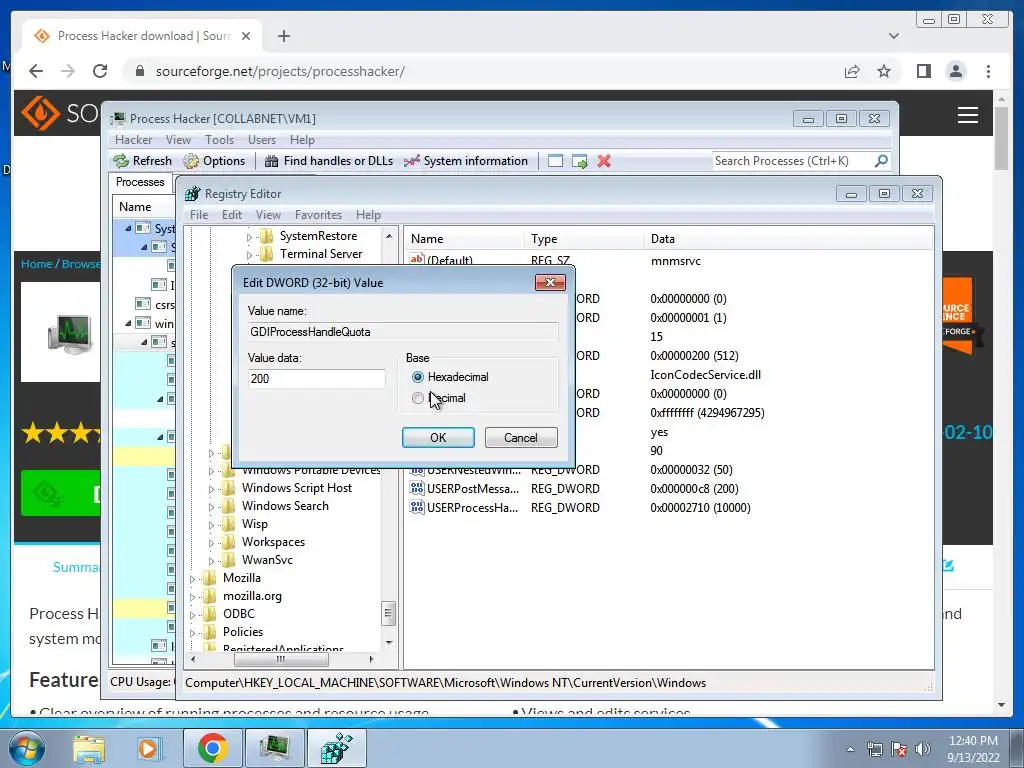Cancel the Edit DWORD dialog
Viewport: 1024px width, 768px height.
[x=520, y=438]
